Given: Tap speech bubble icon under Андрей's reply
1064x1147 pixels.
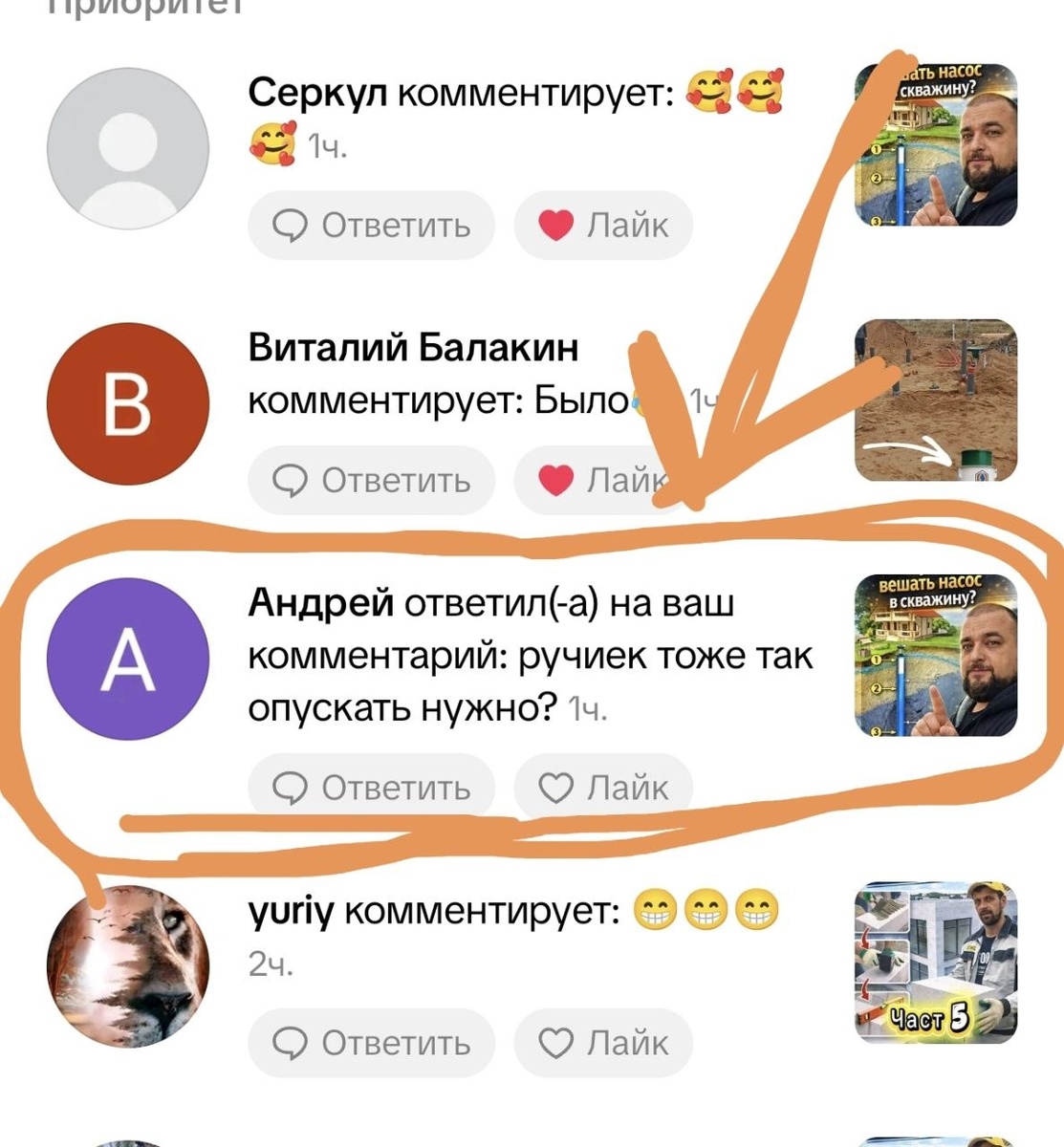Looking at the screenshot, I should [290, 789].
